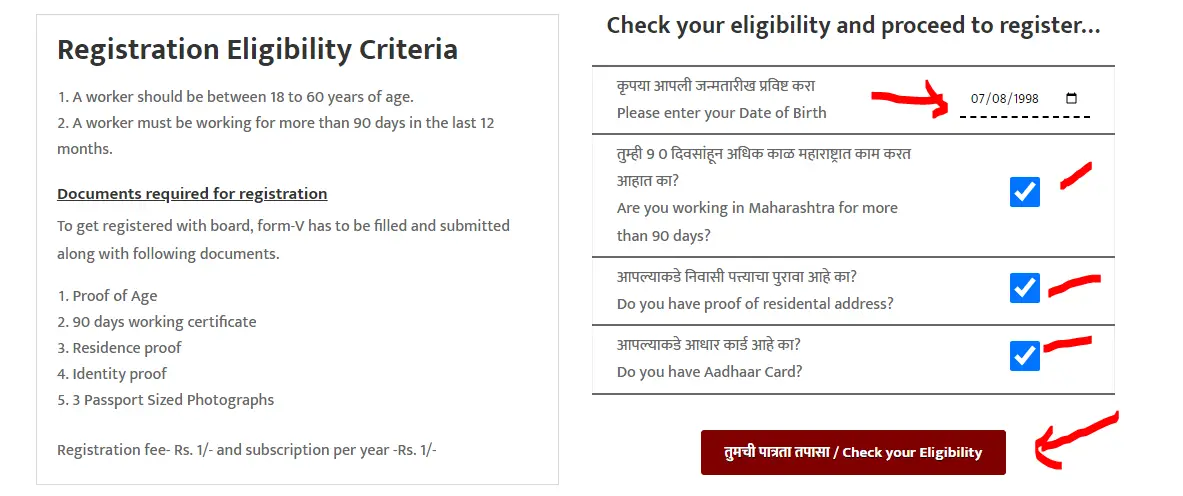Click the Check your Eligibility button
This screenshot has height=496, width=1183.
pyautogui.click(x=853, y=452)
